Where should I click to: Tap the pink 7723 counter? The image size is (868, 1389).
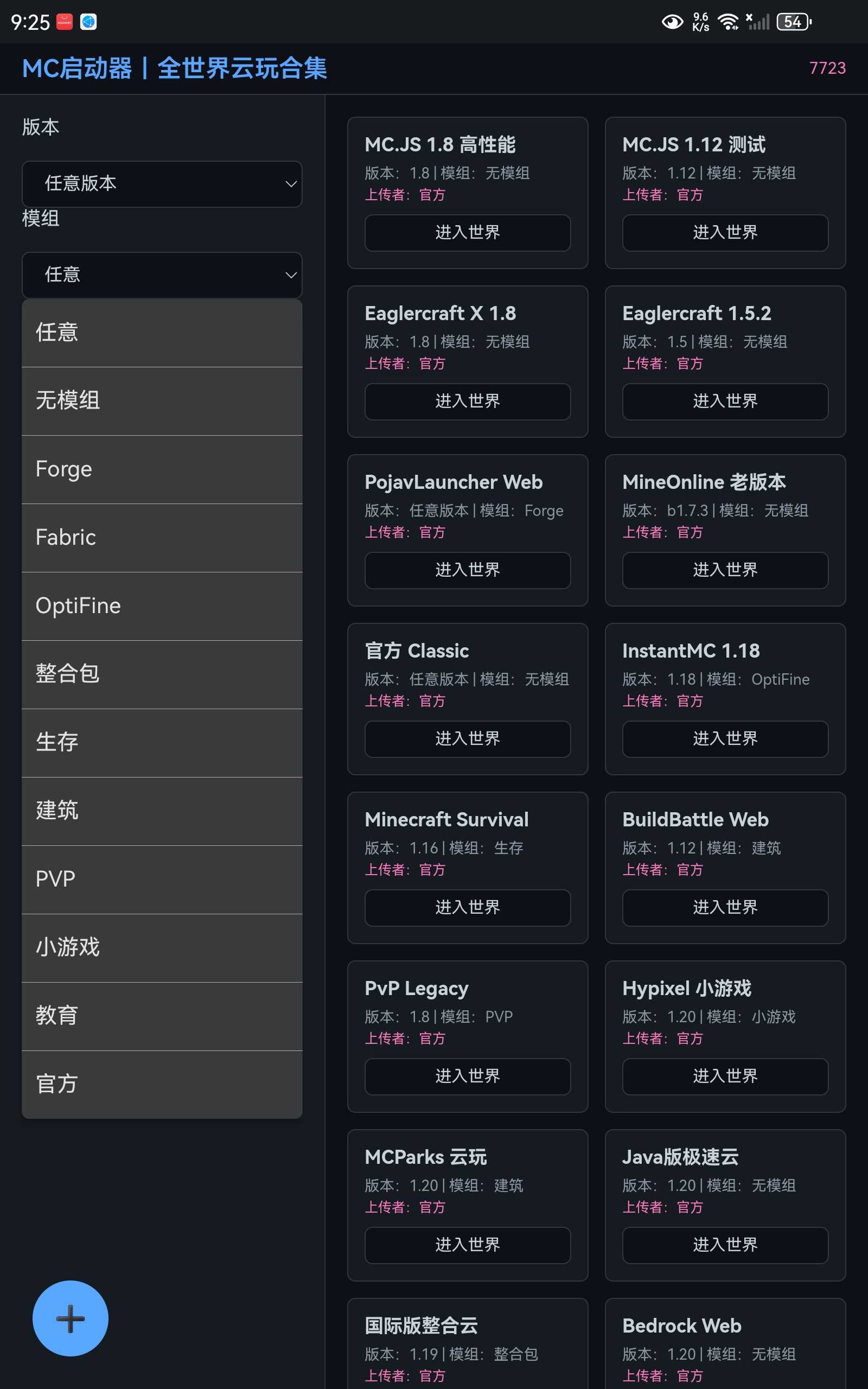(x=827, y=68)
